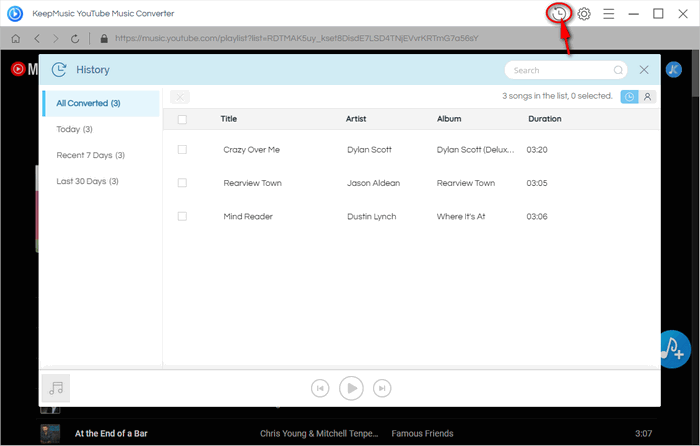The image size is (700, 446).
Task: Reload the page with refresh icon
Action: [x=75, y=39]
